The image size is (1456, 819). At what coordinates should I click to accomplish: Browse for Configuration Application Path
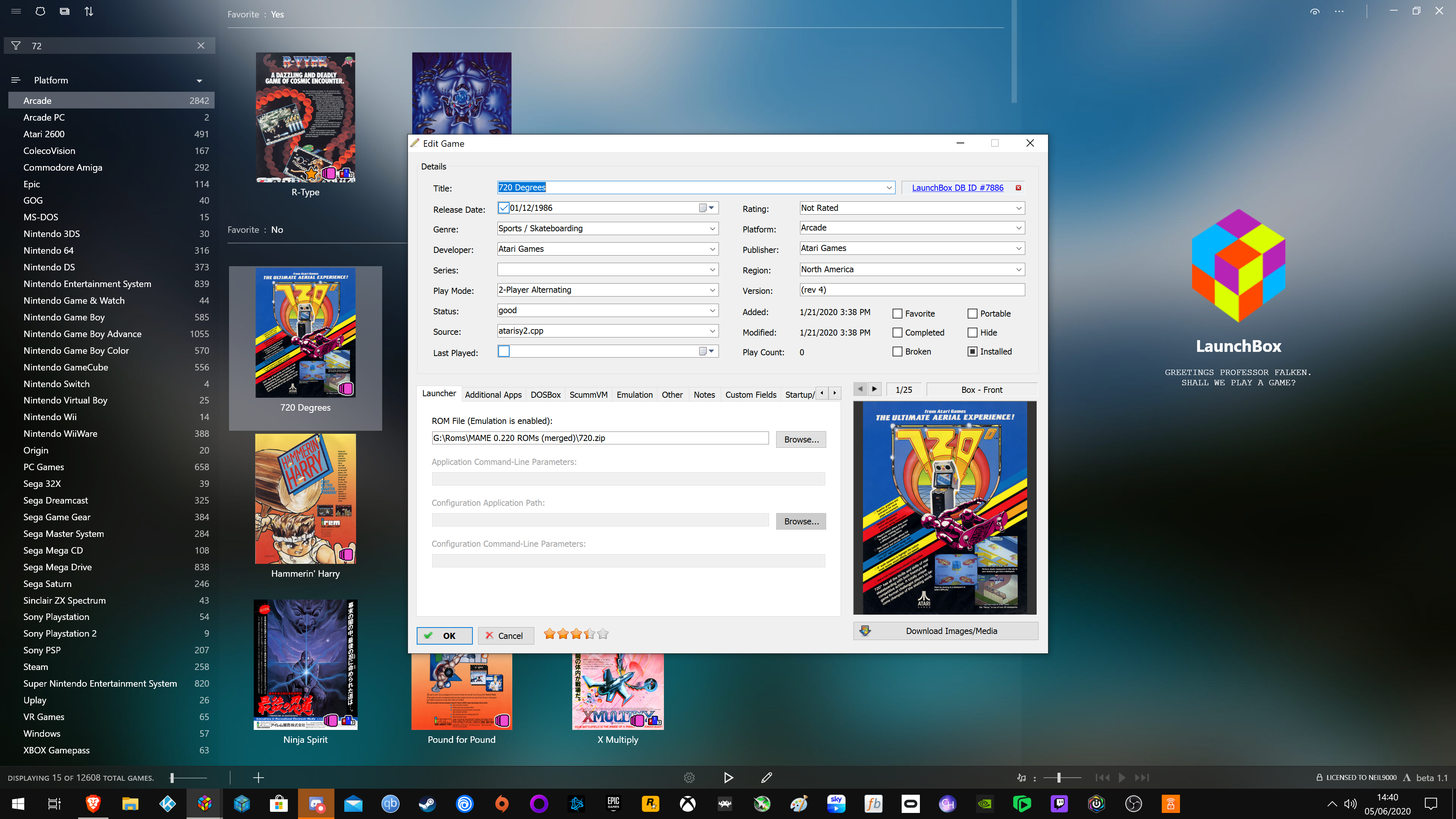[801, 521]
